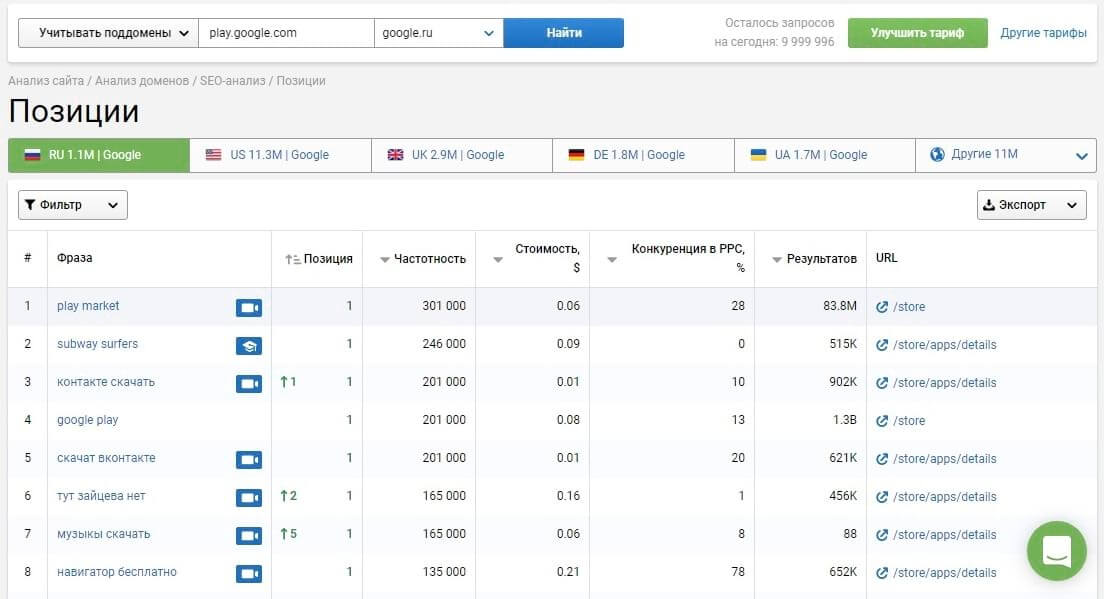This screenshot has height=599, width=1104.
Task: Open external link icon for контакте скачать URL
Action: (x=882, y=383)
